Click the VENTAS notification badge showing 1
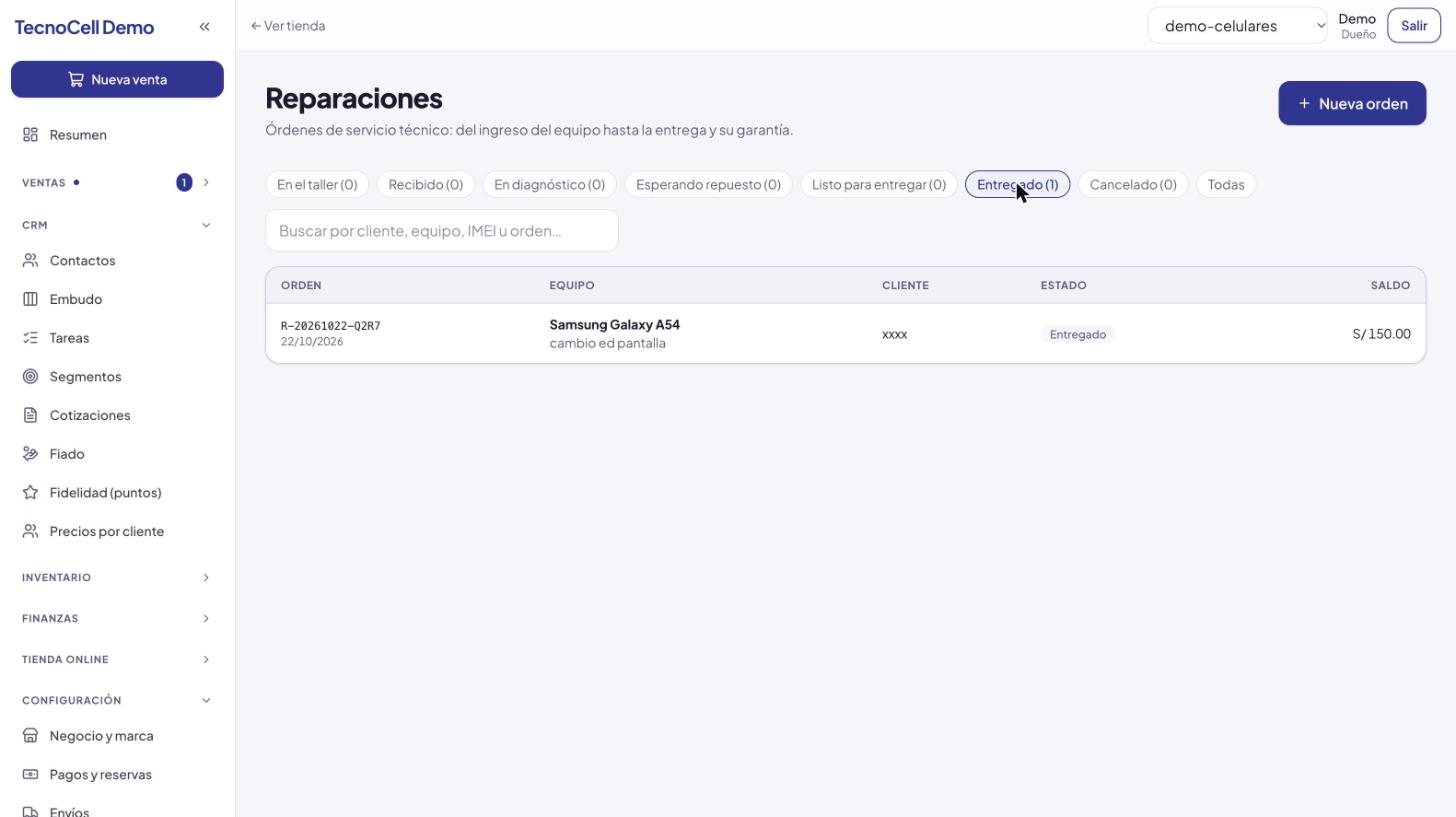 tap(184, 182)
